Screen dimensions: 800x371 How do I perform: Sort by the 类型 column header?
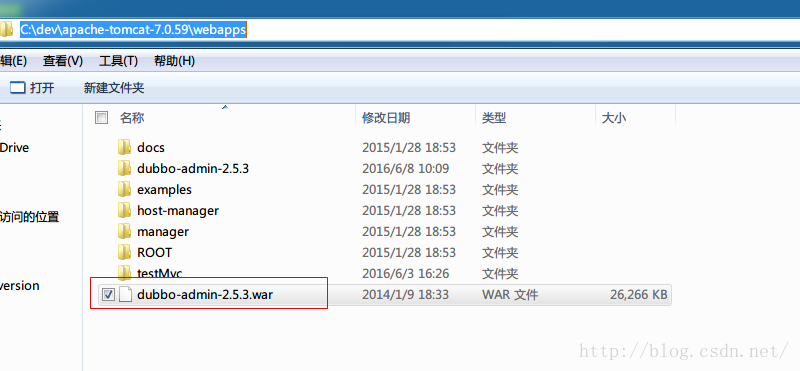click(494, 118)
